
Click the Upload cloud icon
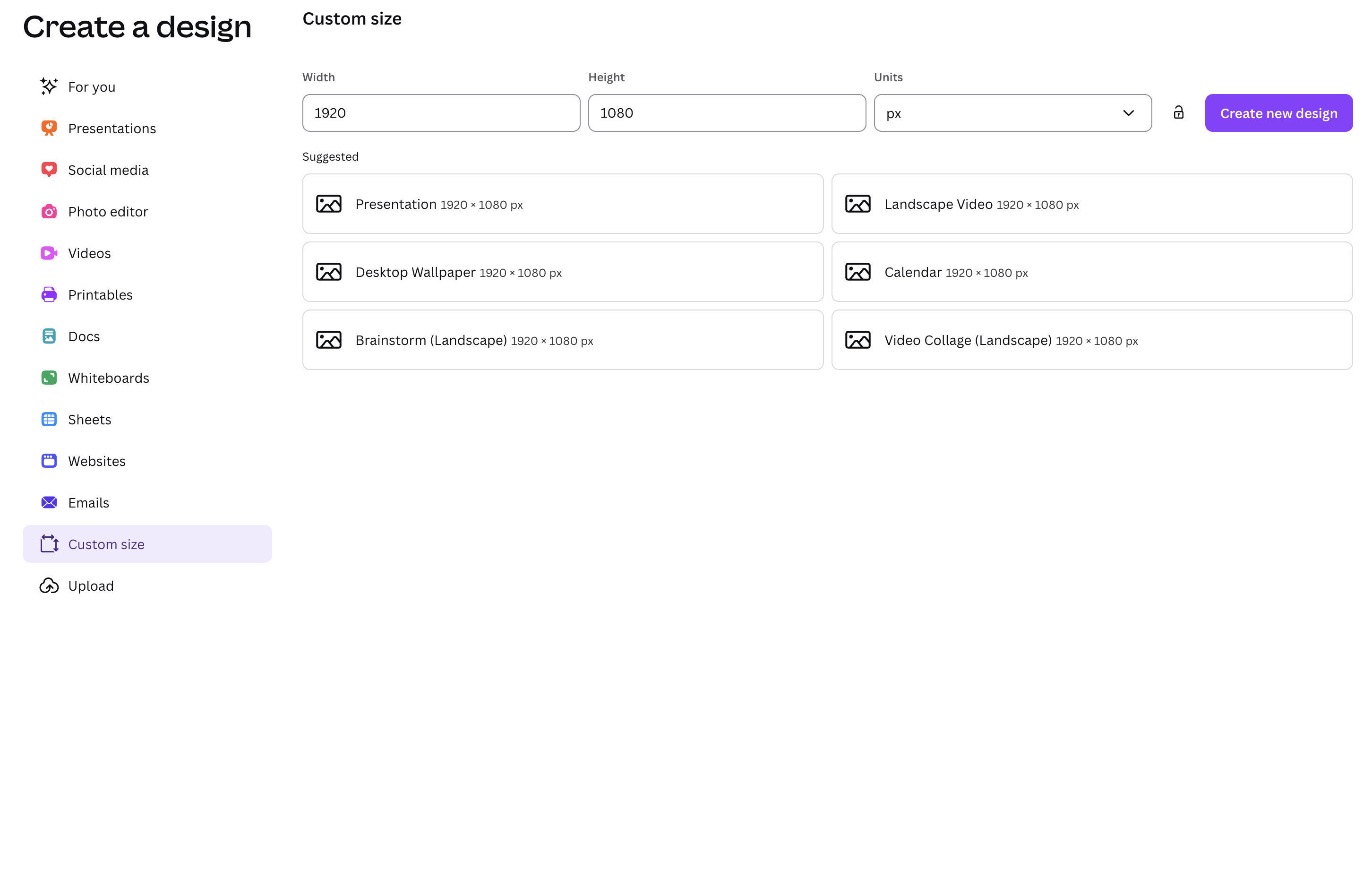click(49, 585)
